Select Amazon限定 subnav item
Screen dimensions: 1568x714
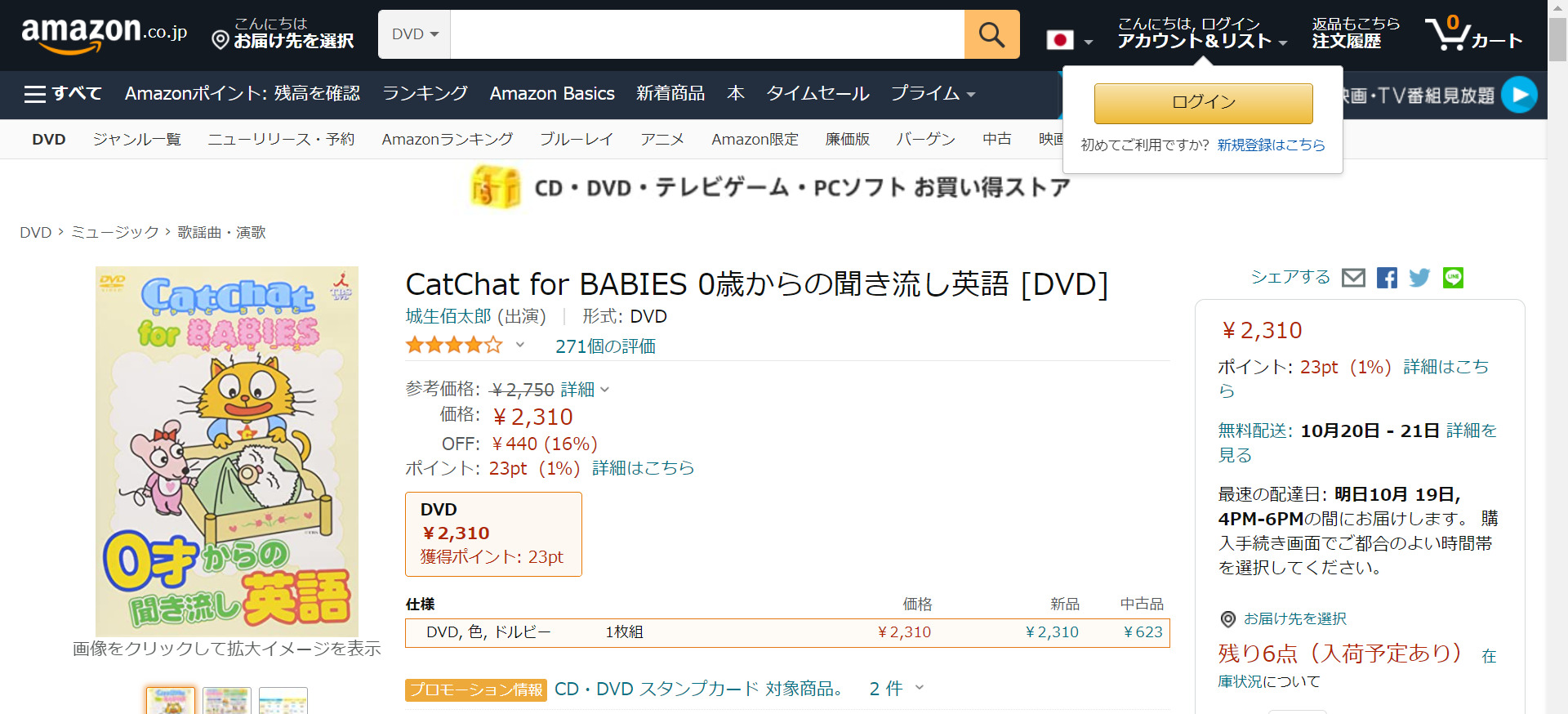[x=755, y=140]
